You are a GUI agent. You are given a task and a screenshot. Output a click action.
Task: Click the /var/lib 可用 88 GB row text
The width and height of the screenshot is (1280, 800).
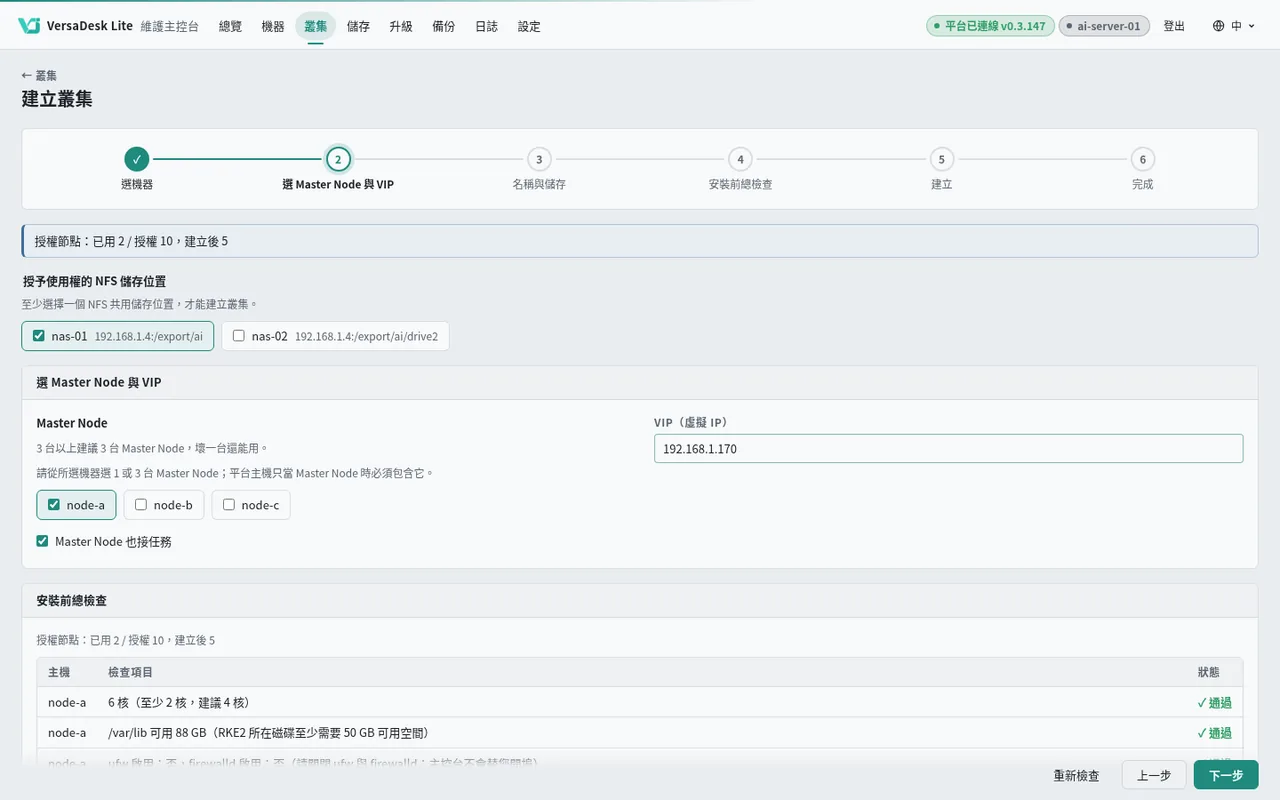(268, 733)
